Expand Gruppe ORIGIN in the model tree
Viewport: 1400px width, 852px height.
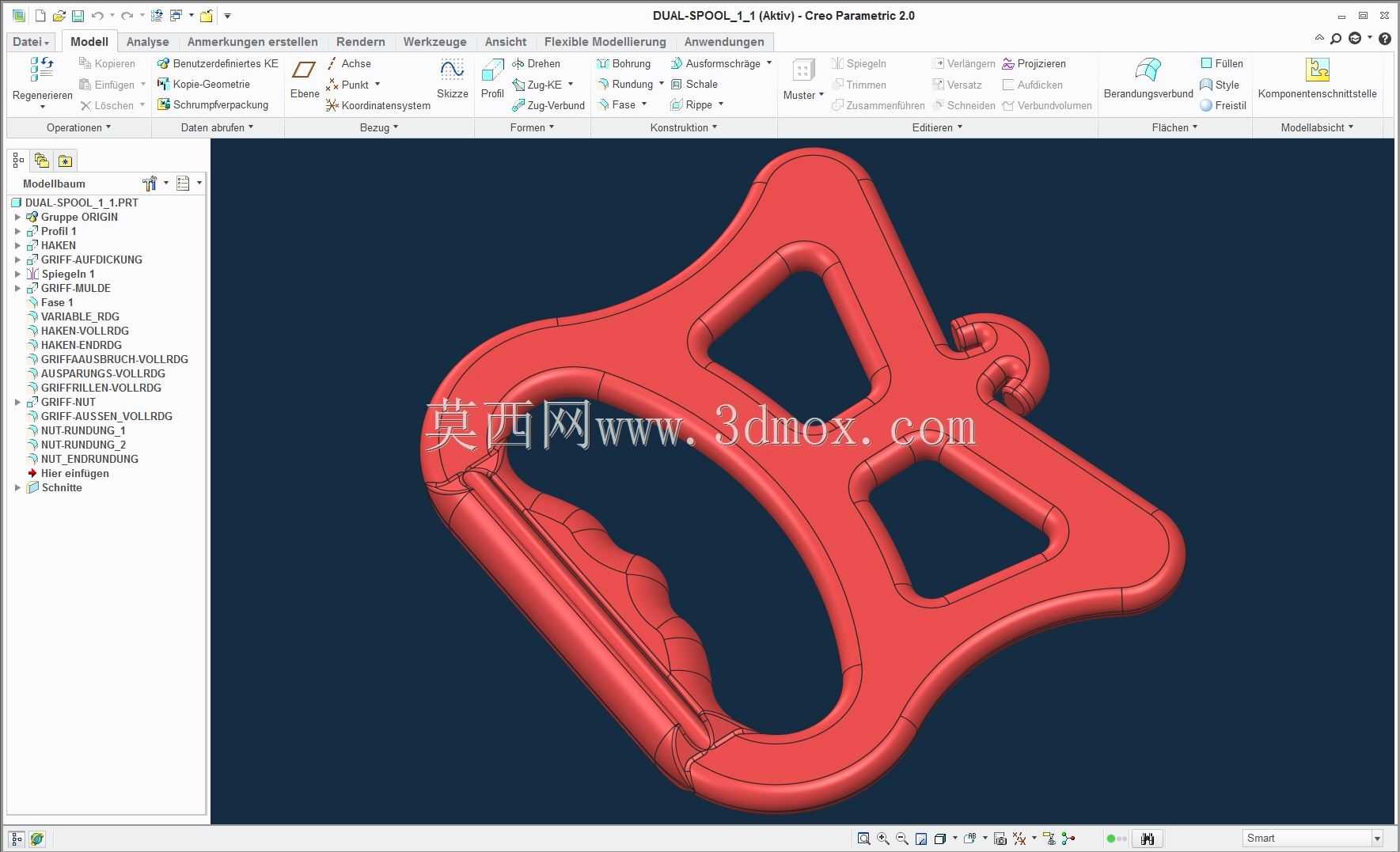click(x=17, y=217)
